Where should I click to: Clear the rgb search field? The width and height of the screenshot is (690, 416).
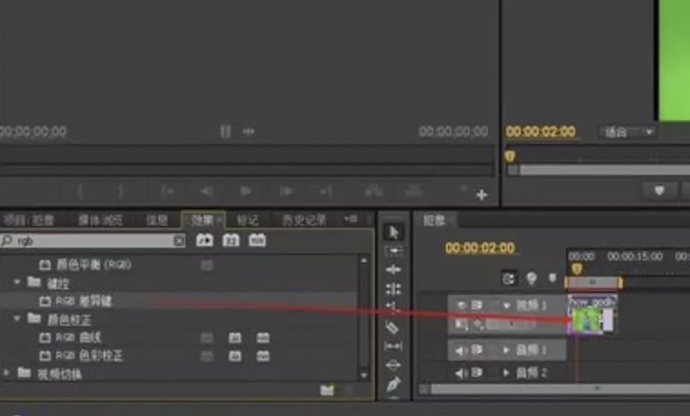(x=179, y=241)
